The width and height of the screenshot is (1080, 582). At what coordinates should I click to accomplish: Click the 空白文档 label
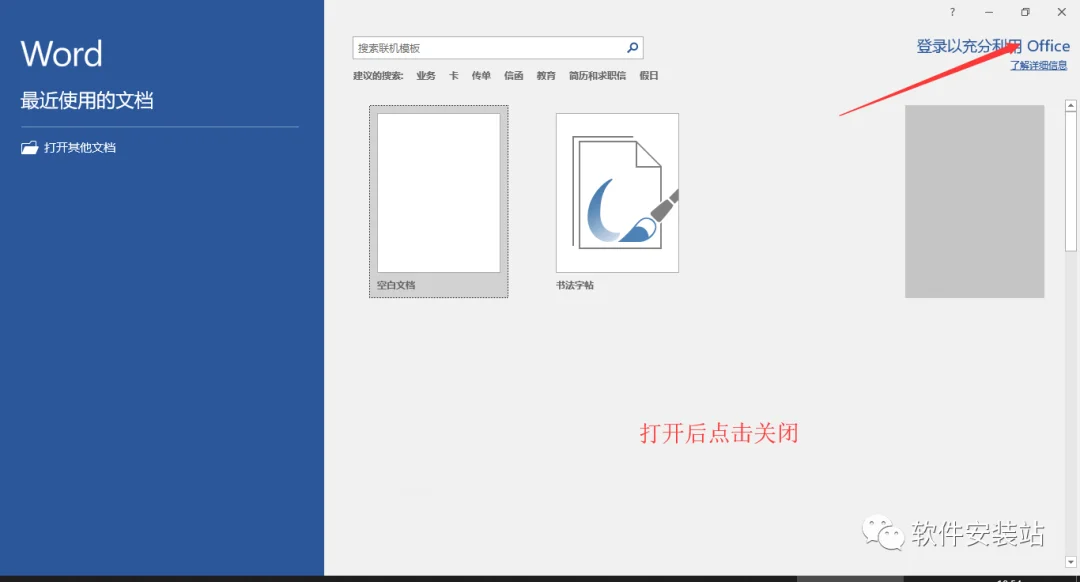point(396,285)
